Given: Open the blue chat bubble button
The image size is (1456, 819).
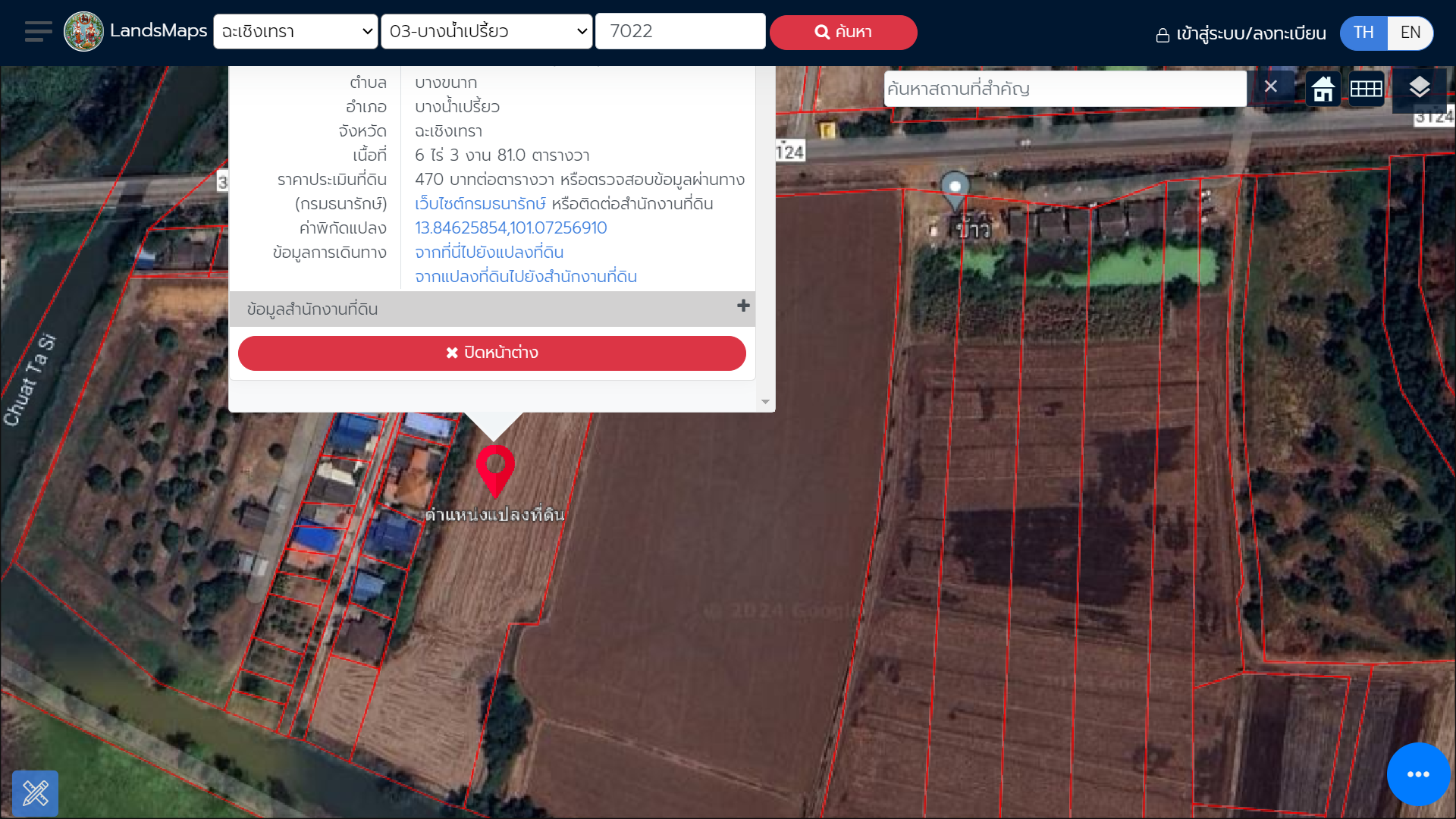Looking at the screenshot, I should coord(1418,774).
